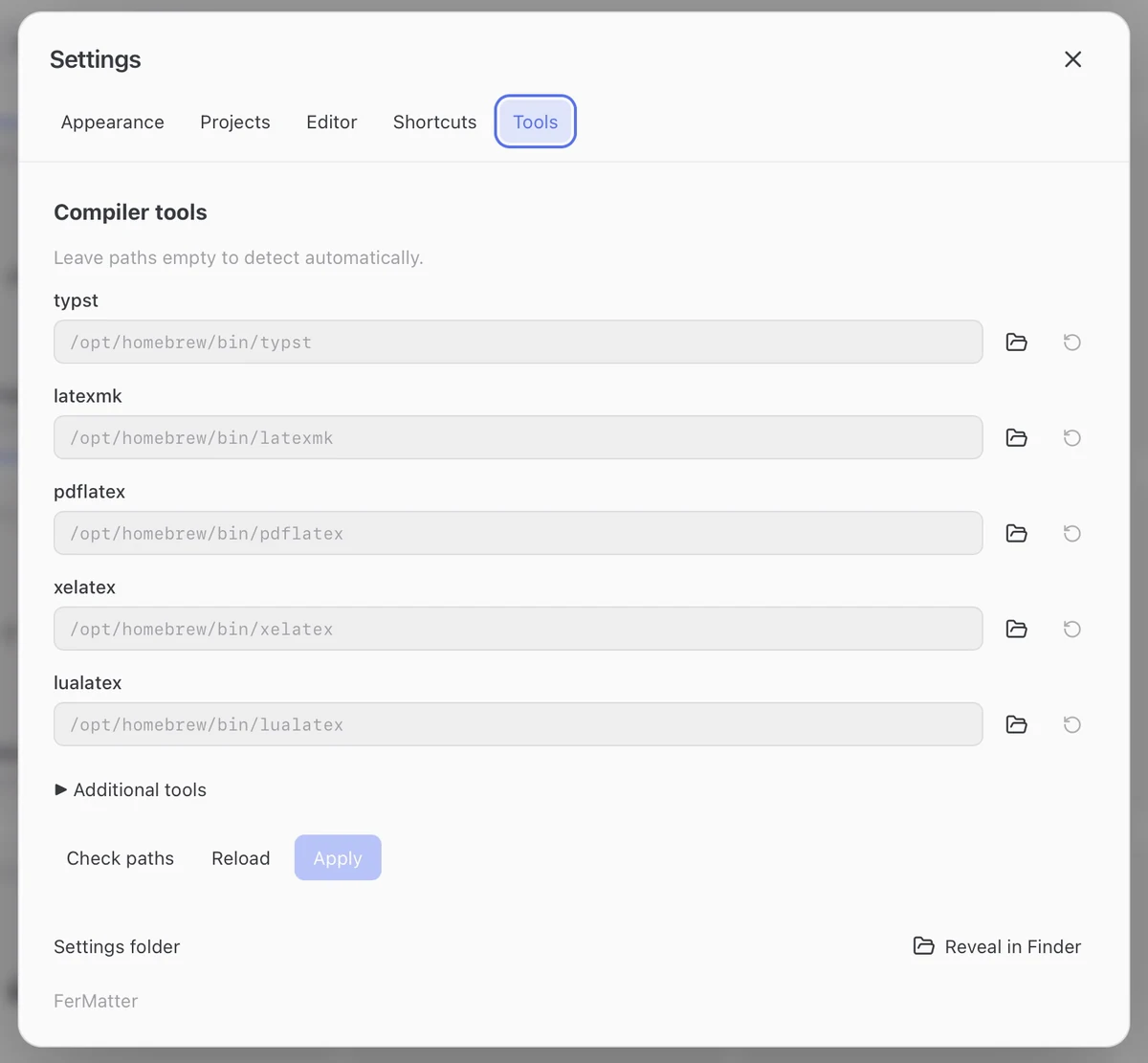Reset the xelatex path
The image size is (1148, 1063).
pos(1071,630)
